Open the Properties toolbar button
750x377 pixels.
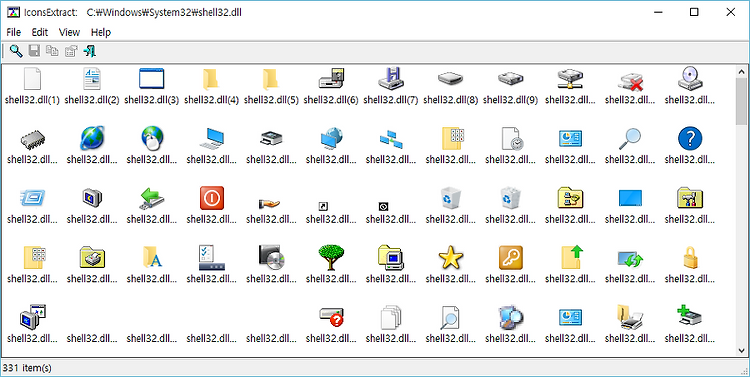click(x=71, y=51)
